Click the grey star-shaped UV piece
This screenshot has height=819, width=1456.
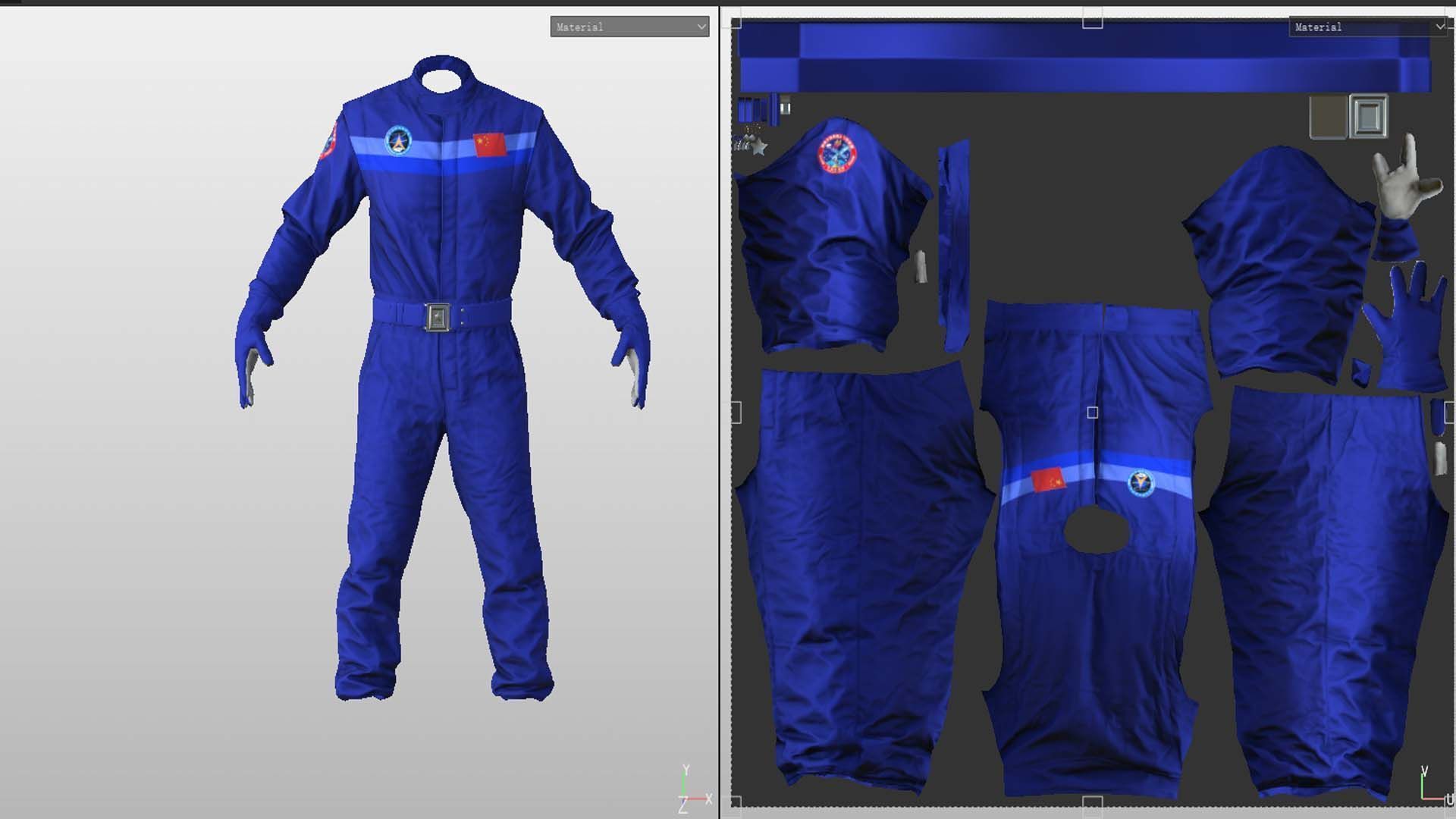758,147
